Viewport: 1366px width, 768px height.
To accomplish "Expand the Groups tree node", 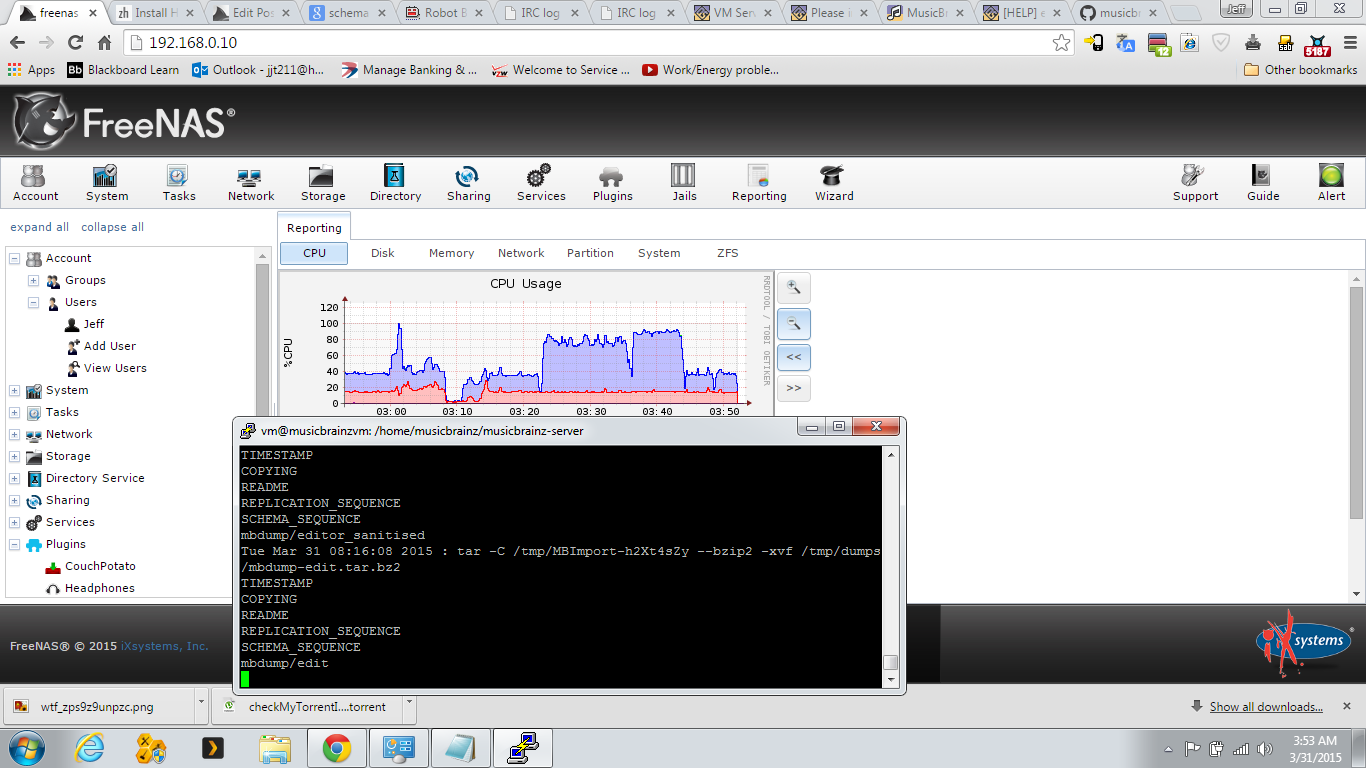I will 33,281.
